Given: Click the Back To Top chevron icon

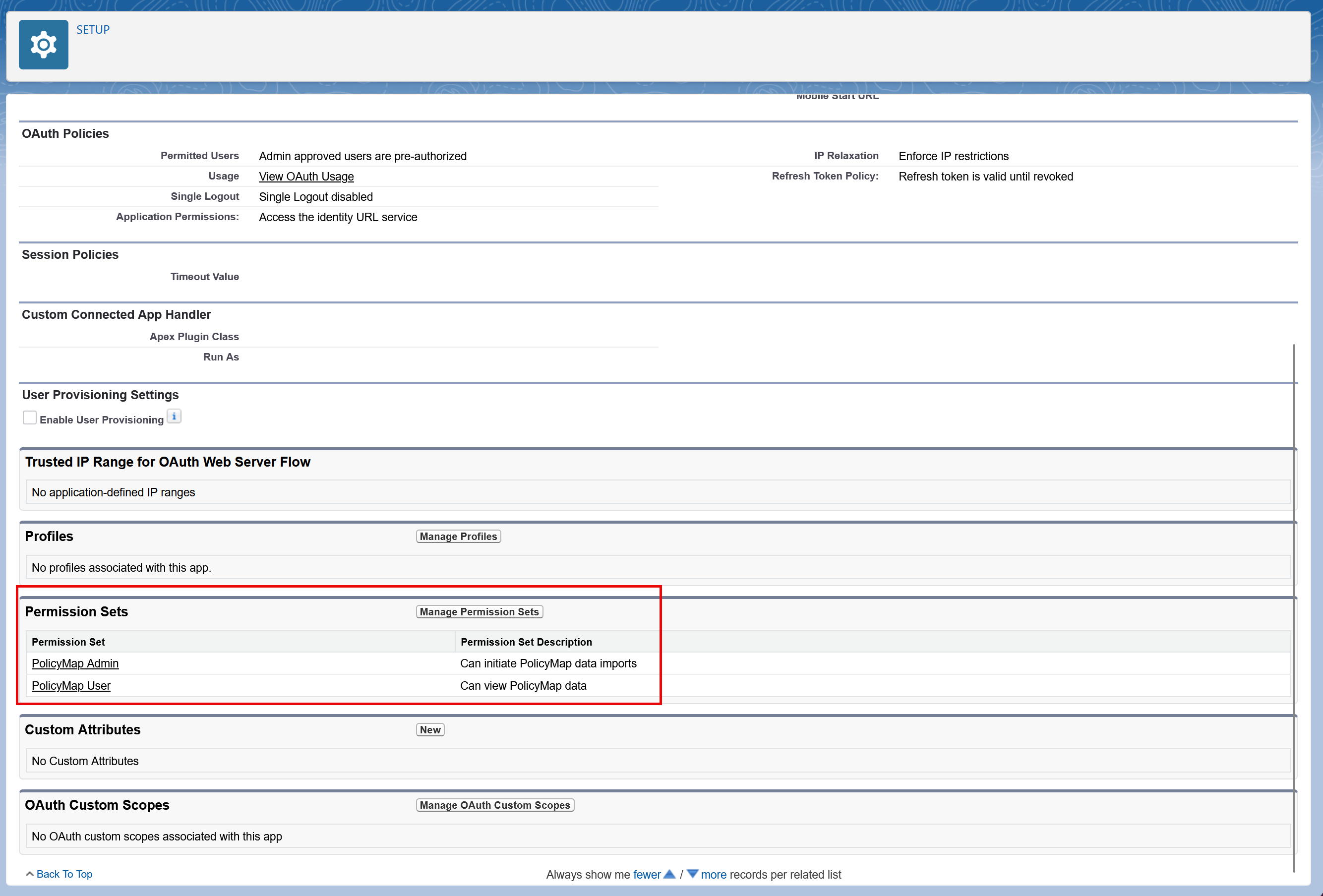Looking at the screenshot, I should click(29, 874).
